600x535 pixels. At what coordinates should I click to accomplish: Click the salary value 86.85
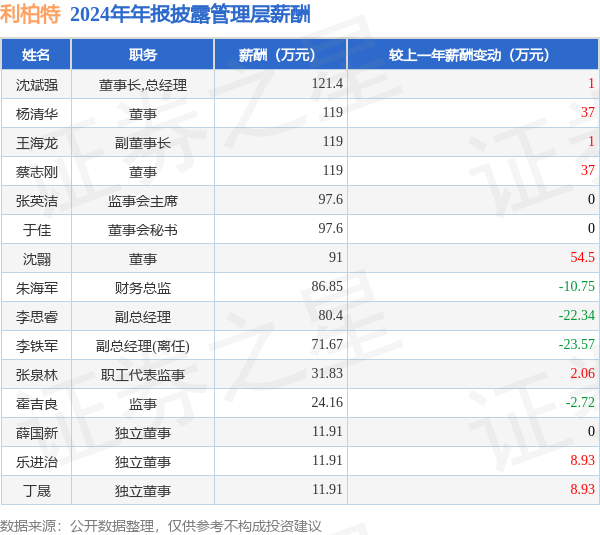pos(327,286)
